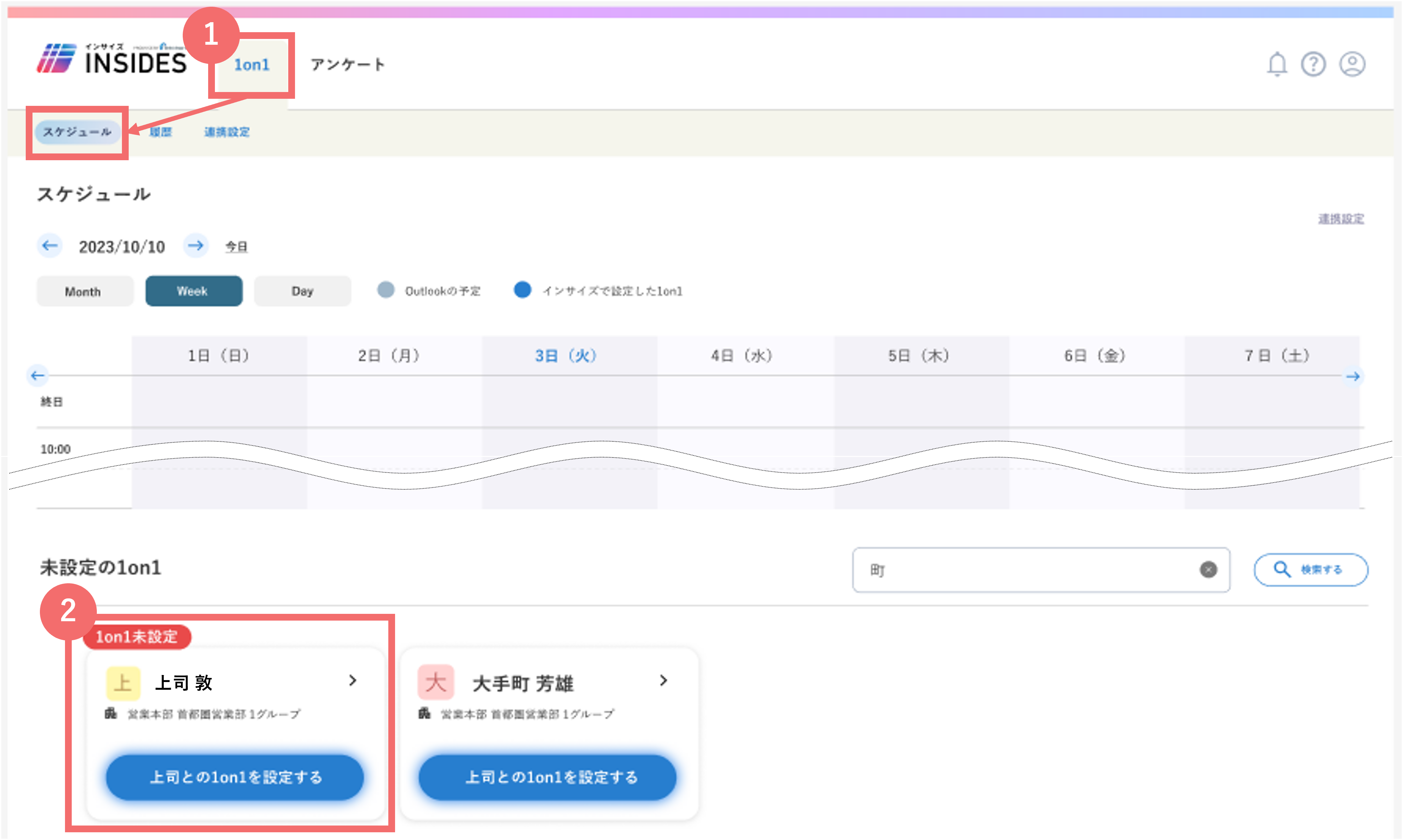Set 1on1 with 大手町 芳雄 button

pos(547,777)
